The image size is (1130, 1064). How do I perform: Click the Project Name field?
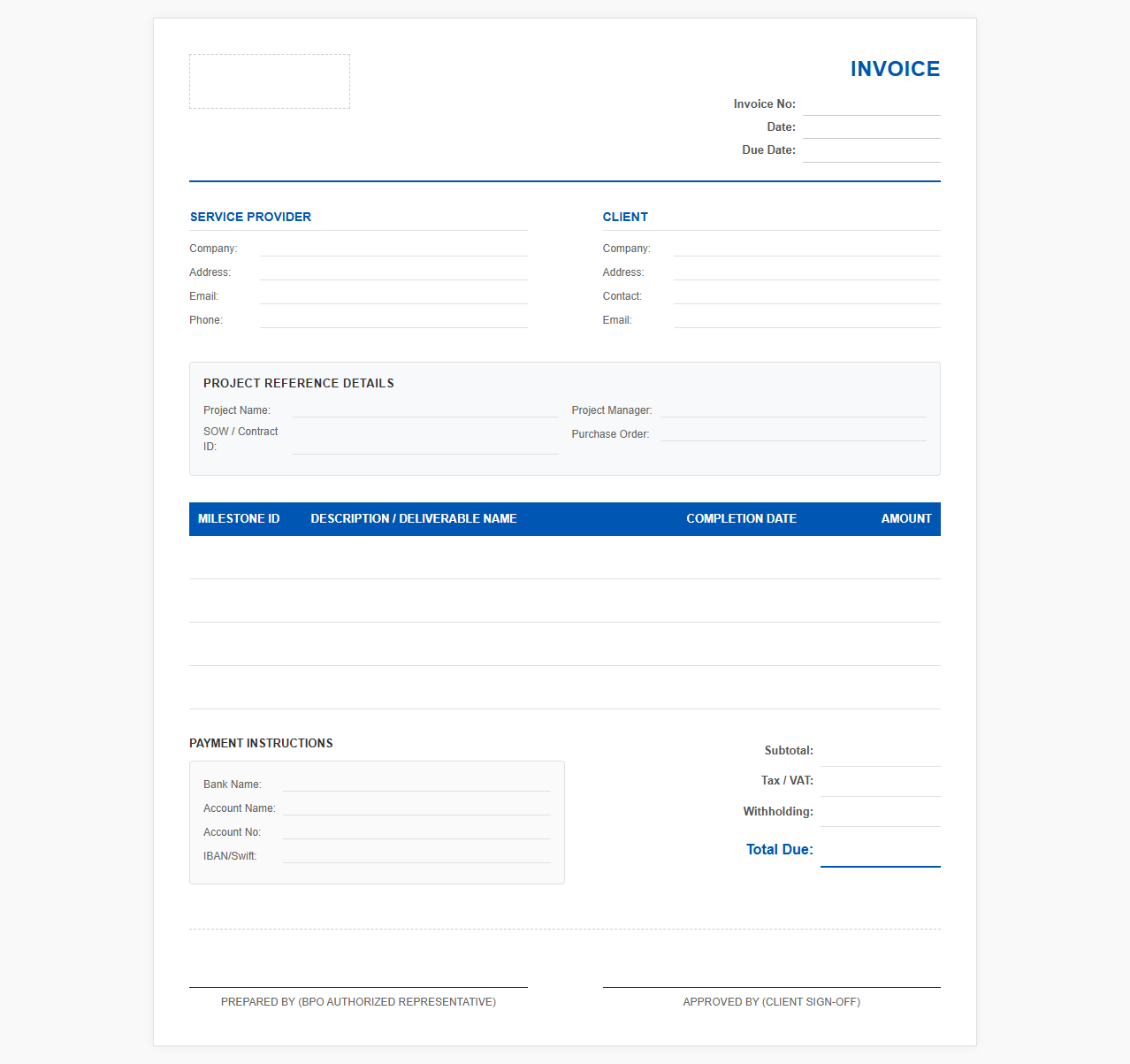pos(425,410)
